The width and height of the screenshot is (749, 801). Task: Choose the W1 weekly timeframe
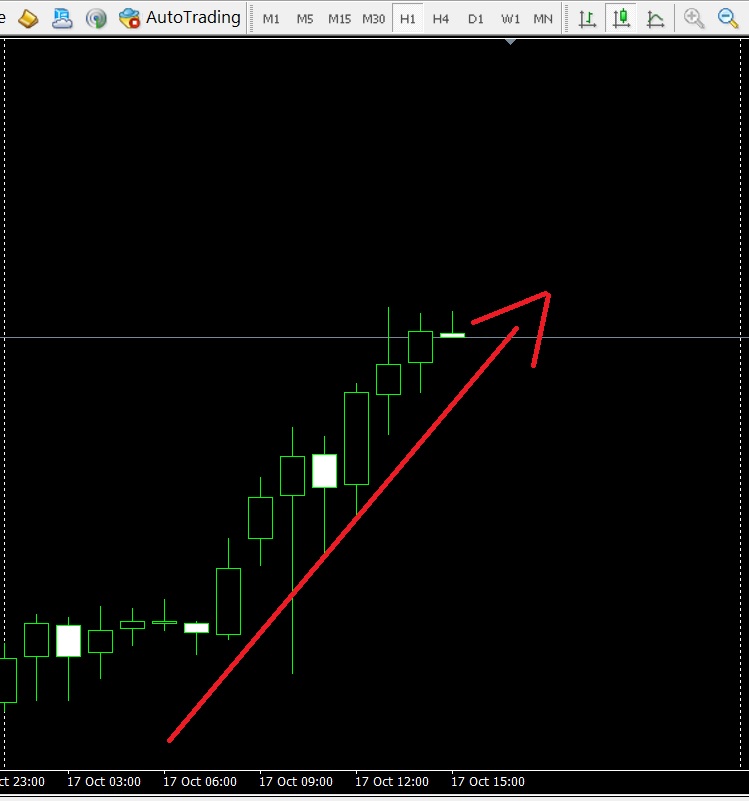(510, 19)
